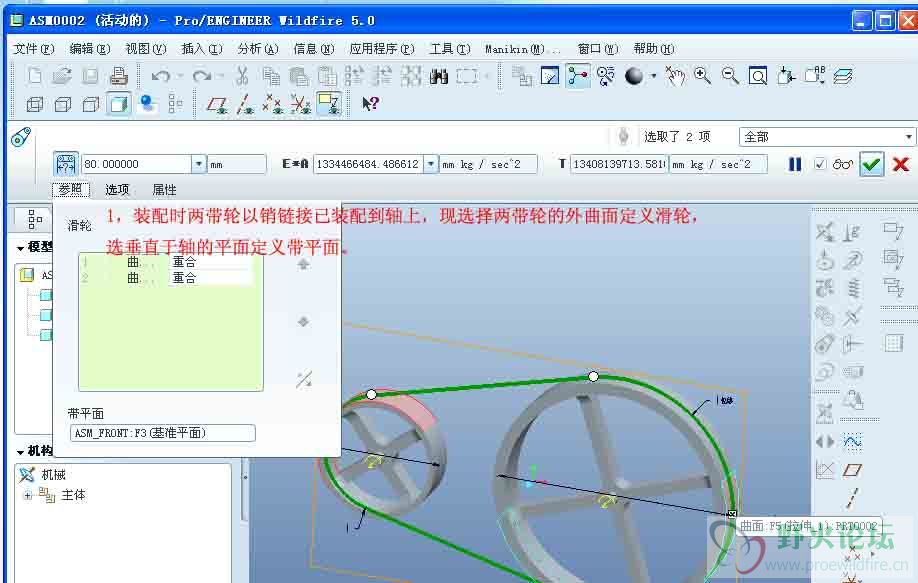Open the 应用程序 menu
Viewport: 918px width, 583px height.
382,49
